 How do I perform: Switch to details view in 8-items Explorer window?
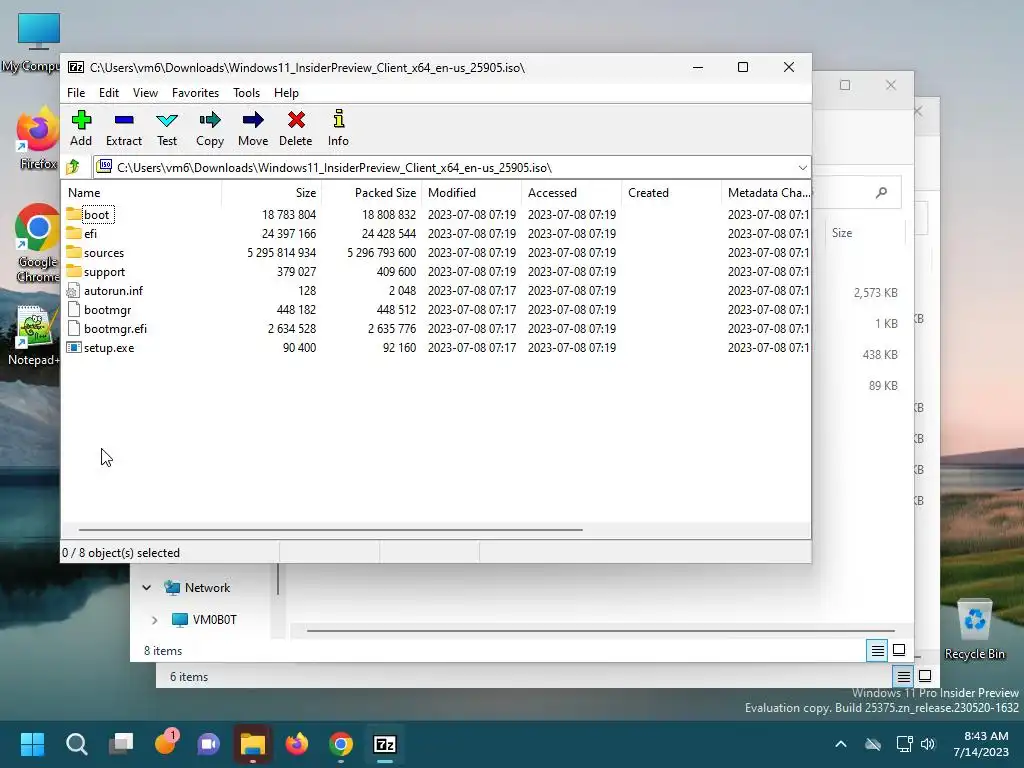tap(877, 650)
